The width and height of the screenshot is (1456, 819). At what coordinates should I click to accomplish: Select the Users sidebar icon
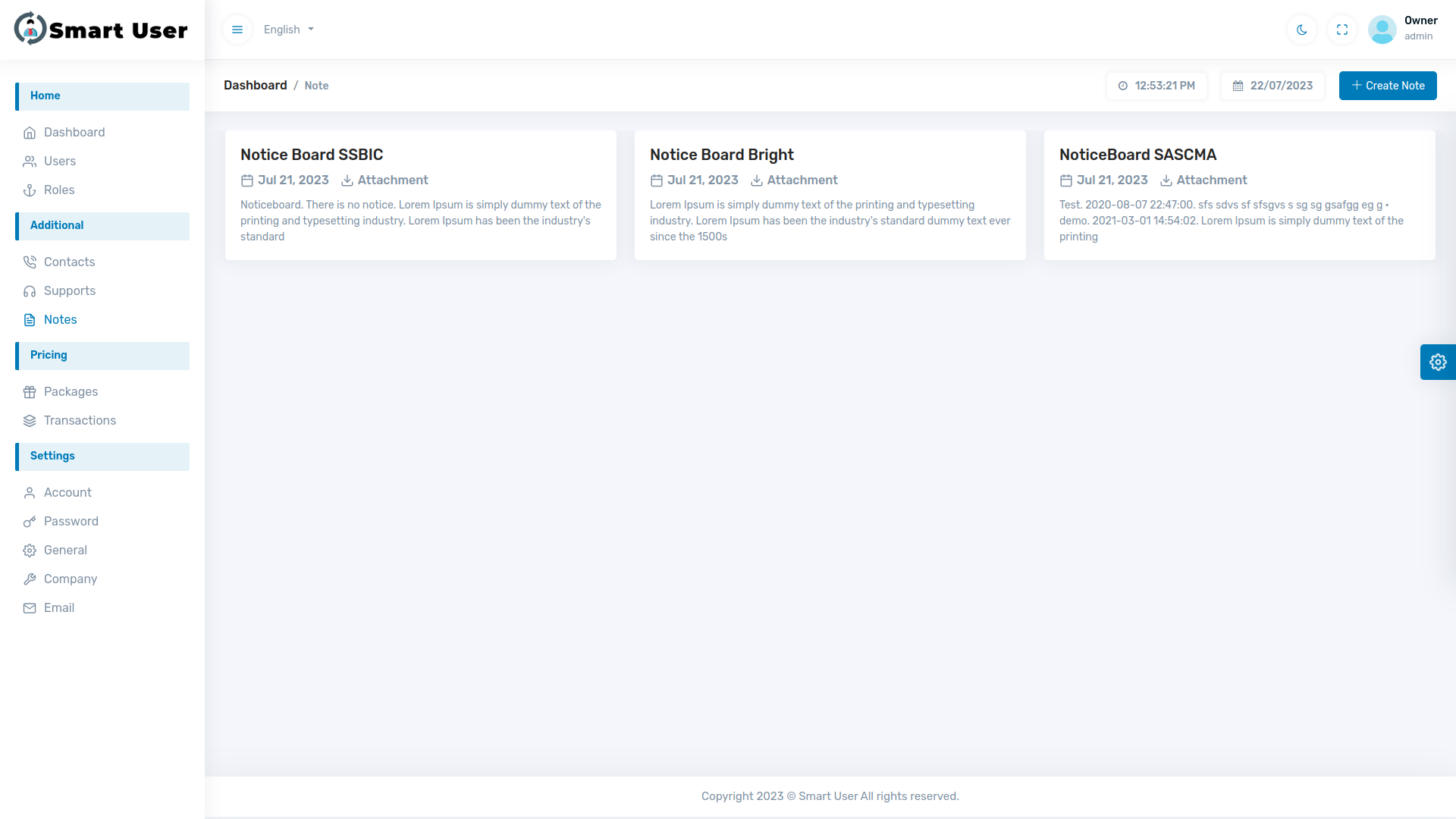click(x=29, y=161)
